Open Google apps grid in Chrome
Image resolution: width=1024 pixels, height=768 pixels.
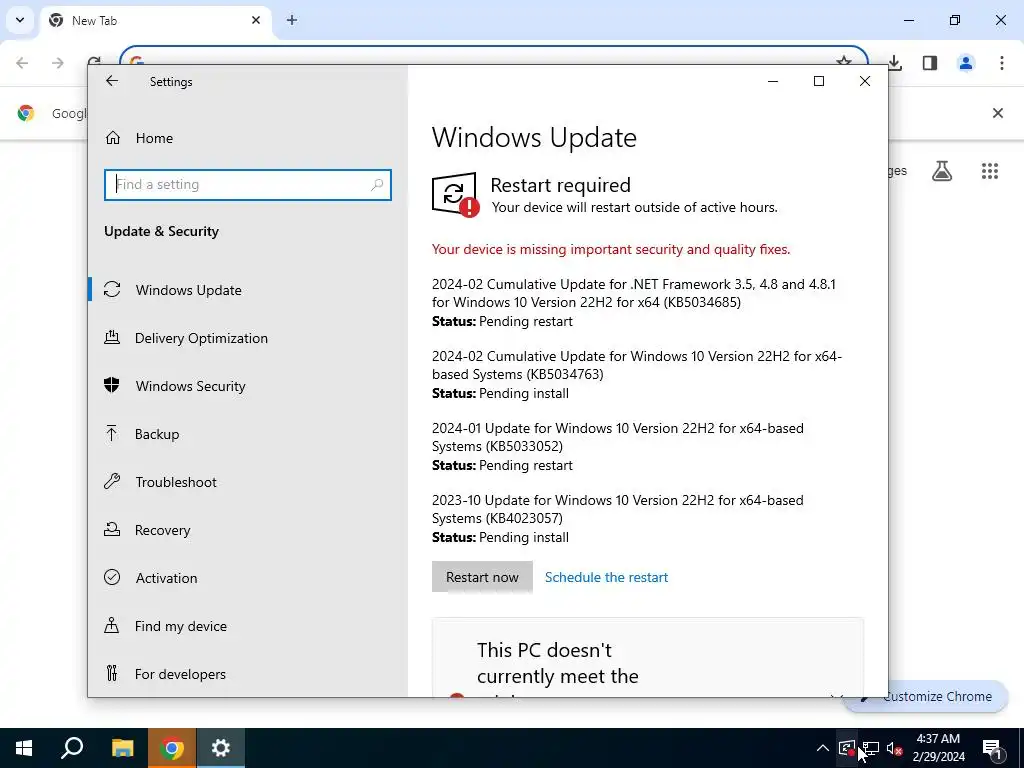[x=990, y=171]
